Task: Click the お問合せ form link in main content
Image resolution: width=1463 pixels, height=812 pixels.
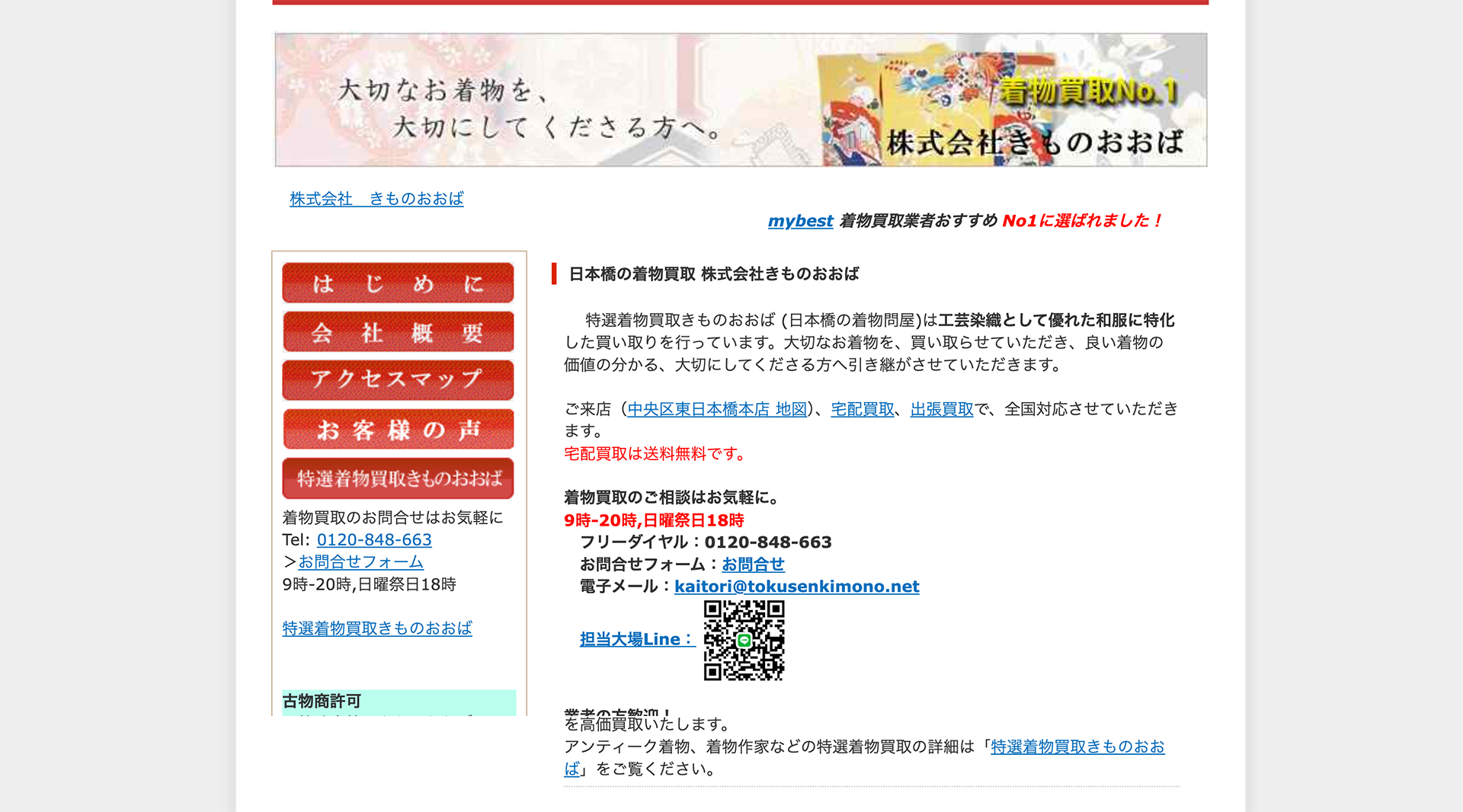Action: (753, 564)
